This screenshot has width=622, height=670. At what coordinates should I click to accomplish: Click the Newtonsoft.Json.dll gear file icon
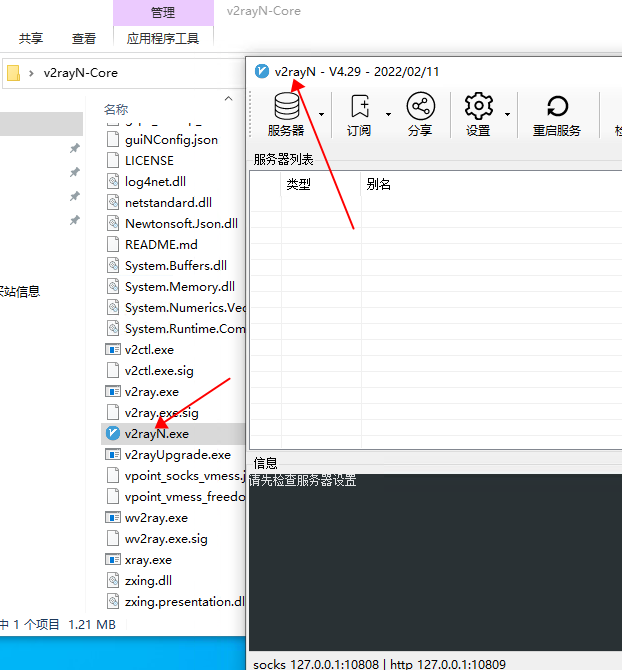[113, 223]
